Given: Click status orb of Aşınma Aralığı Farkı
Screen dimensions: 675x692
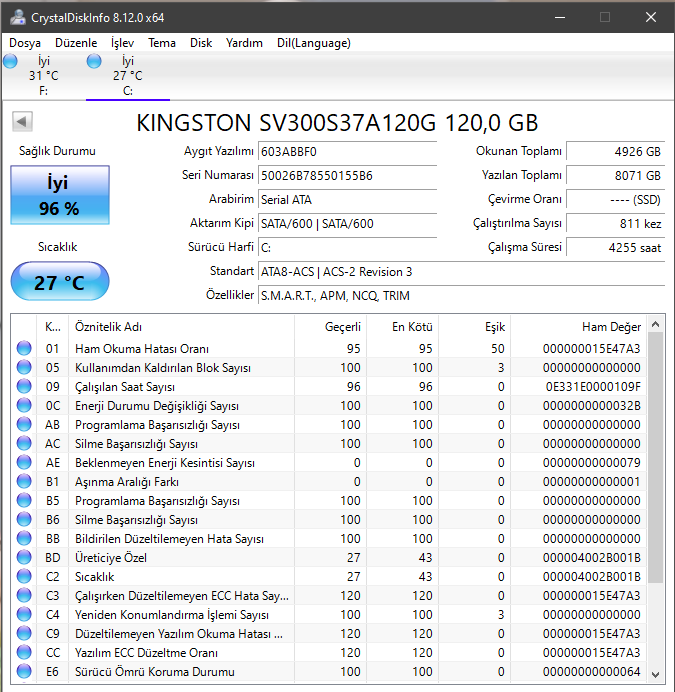Looking at the screenshot, I should pyautogui.click(x=24, y=481).
